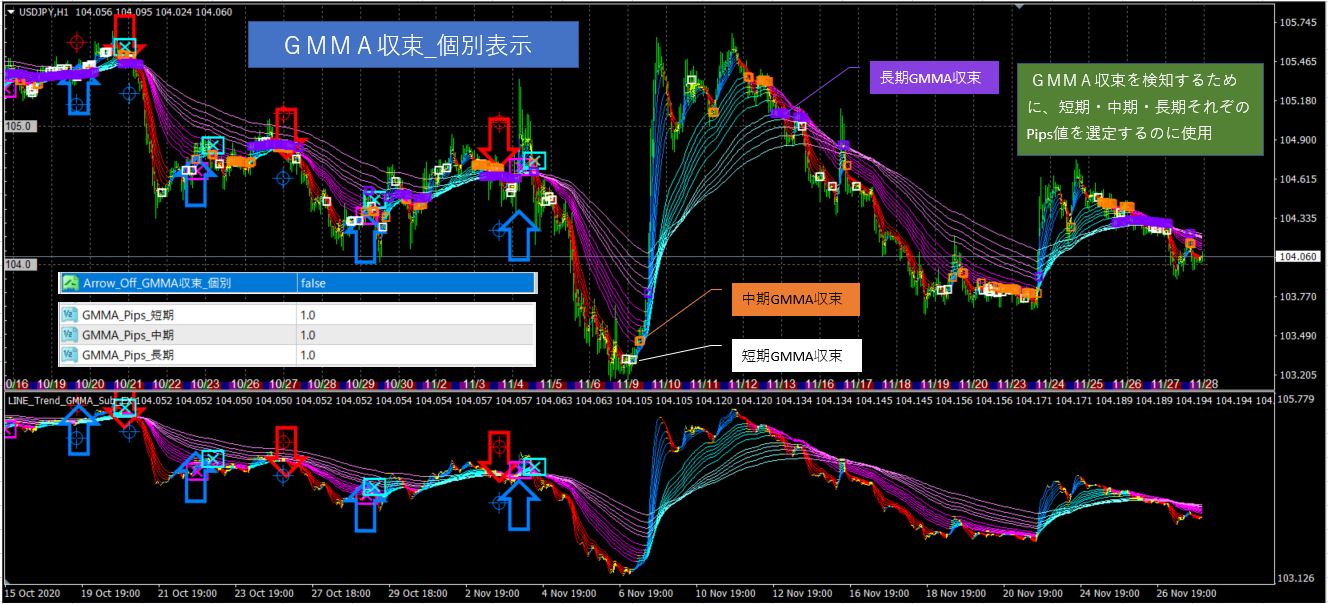Click the icon of GMMA_Pips_短期 row
Screen dimensions: 1328x604
pos(70,315)
